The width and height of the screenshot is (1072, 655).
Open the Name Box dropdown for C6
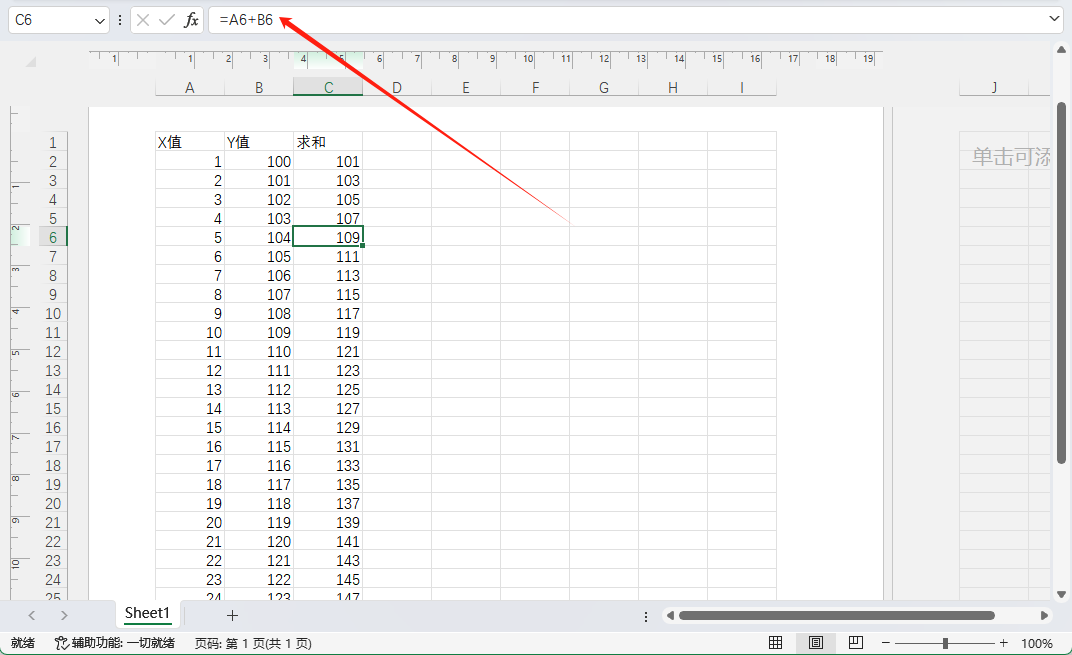(x=99, y=20)
